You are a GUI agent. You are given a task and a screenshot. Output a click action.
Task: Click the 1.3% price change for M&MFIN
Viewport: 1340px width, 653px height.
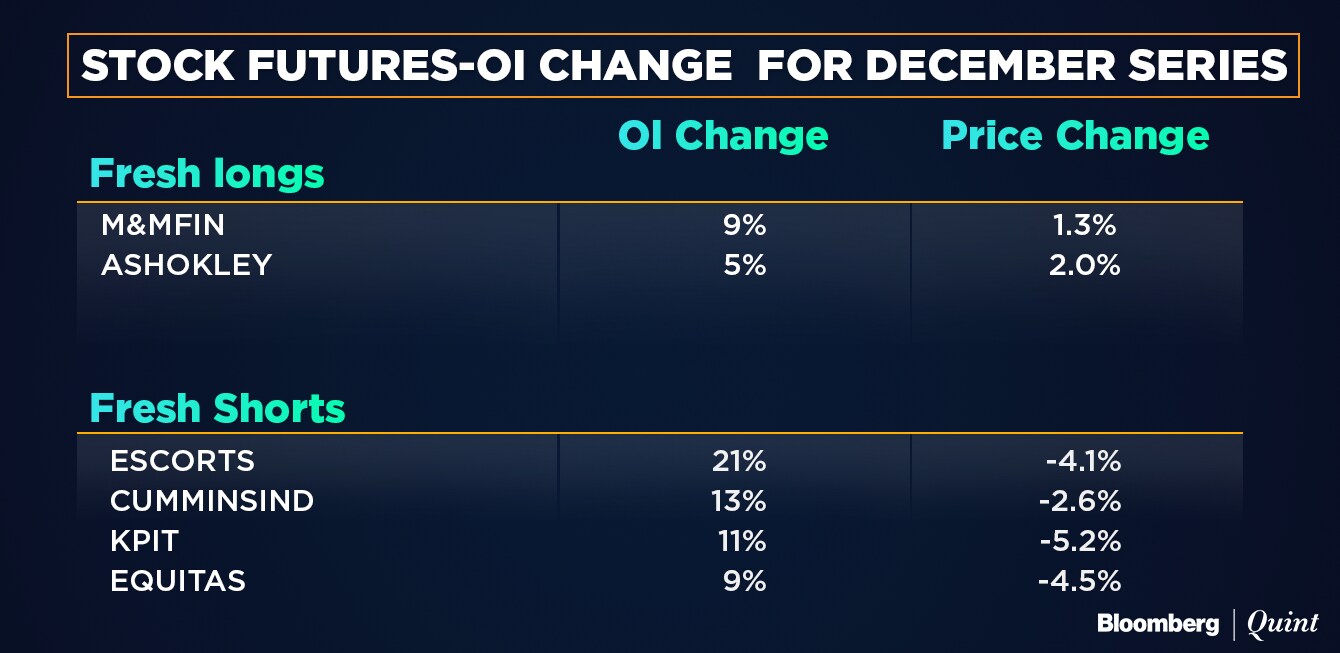point(1083,226)
